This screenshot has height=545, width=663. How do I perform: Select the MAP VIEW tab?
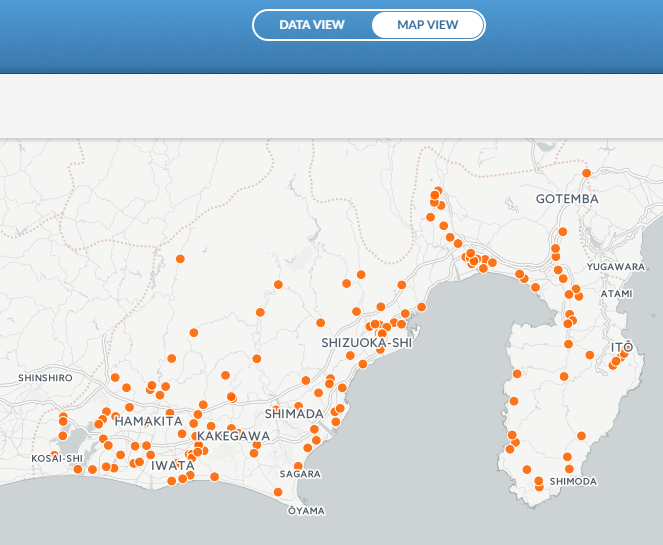click(x=427, y=25)
